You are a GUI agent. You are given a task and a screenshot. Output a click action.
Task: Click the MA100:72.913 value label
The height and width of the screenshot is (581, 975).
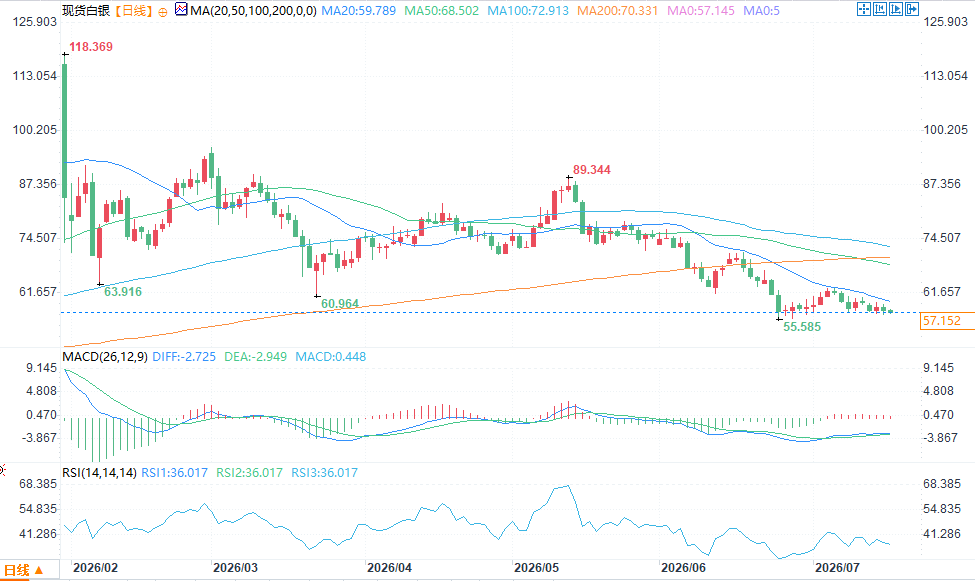coord(528,11)
